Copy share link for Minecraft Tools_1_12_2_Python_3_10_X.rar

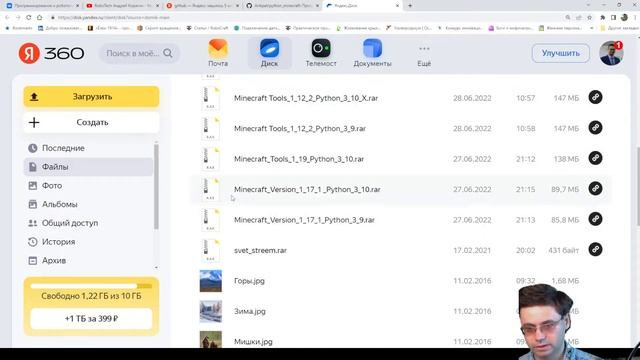pyautogui.click(x=596, y=97)
